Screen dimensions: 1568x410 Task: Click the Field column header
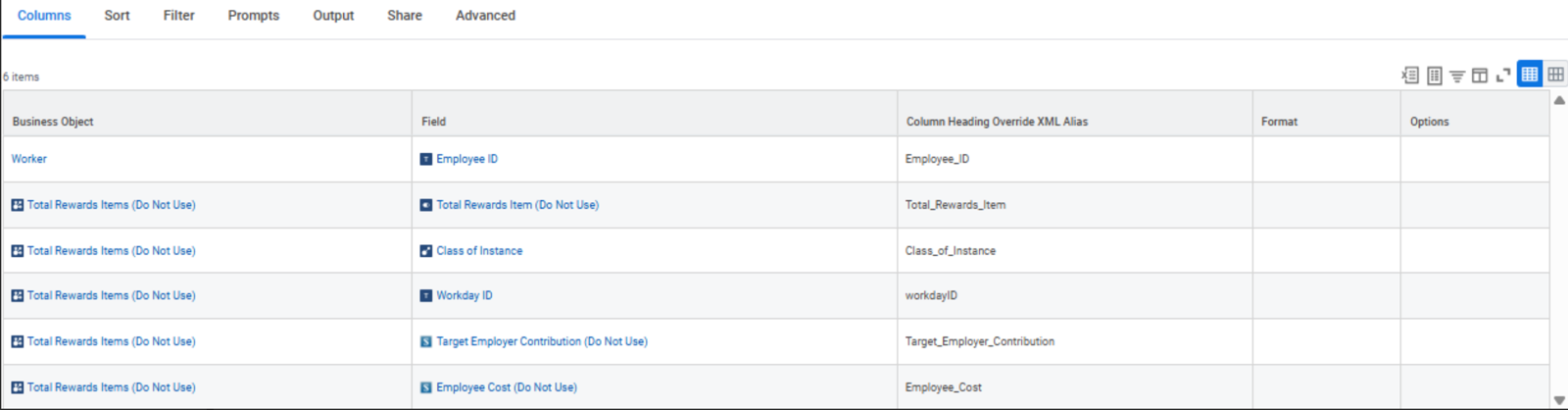(655, 114)
